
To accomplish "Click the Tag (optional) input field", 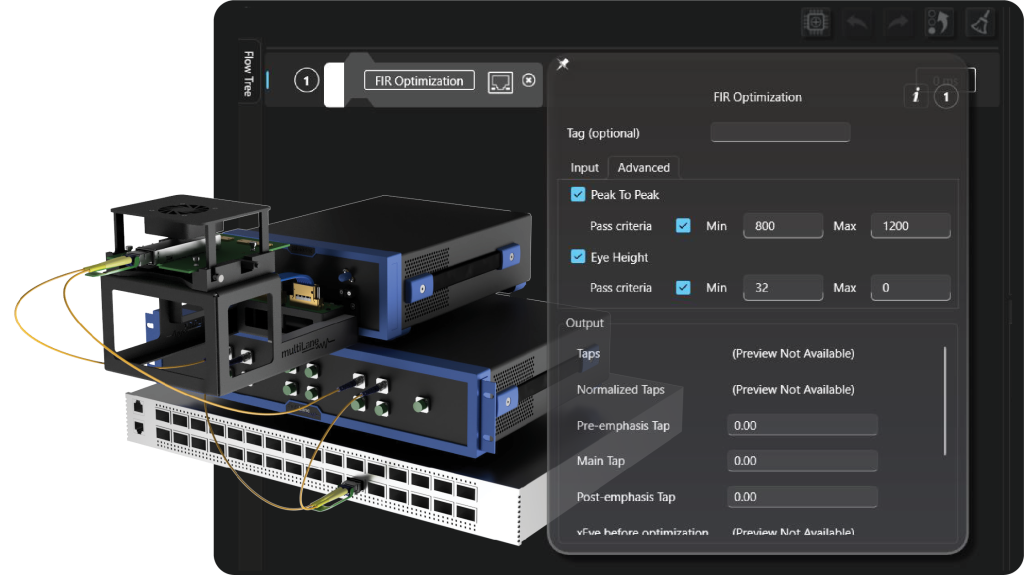I will [x=780, y=132].
